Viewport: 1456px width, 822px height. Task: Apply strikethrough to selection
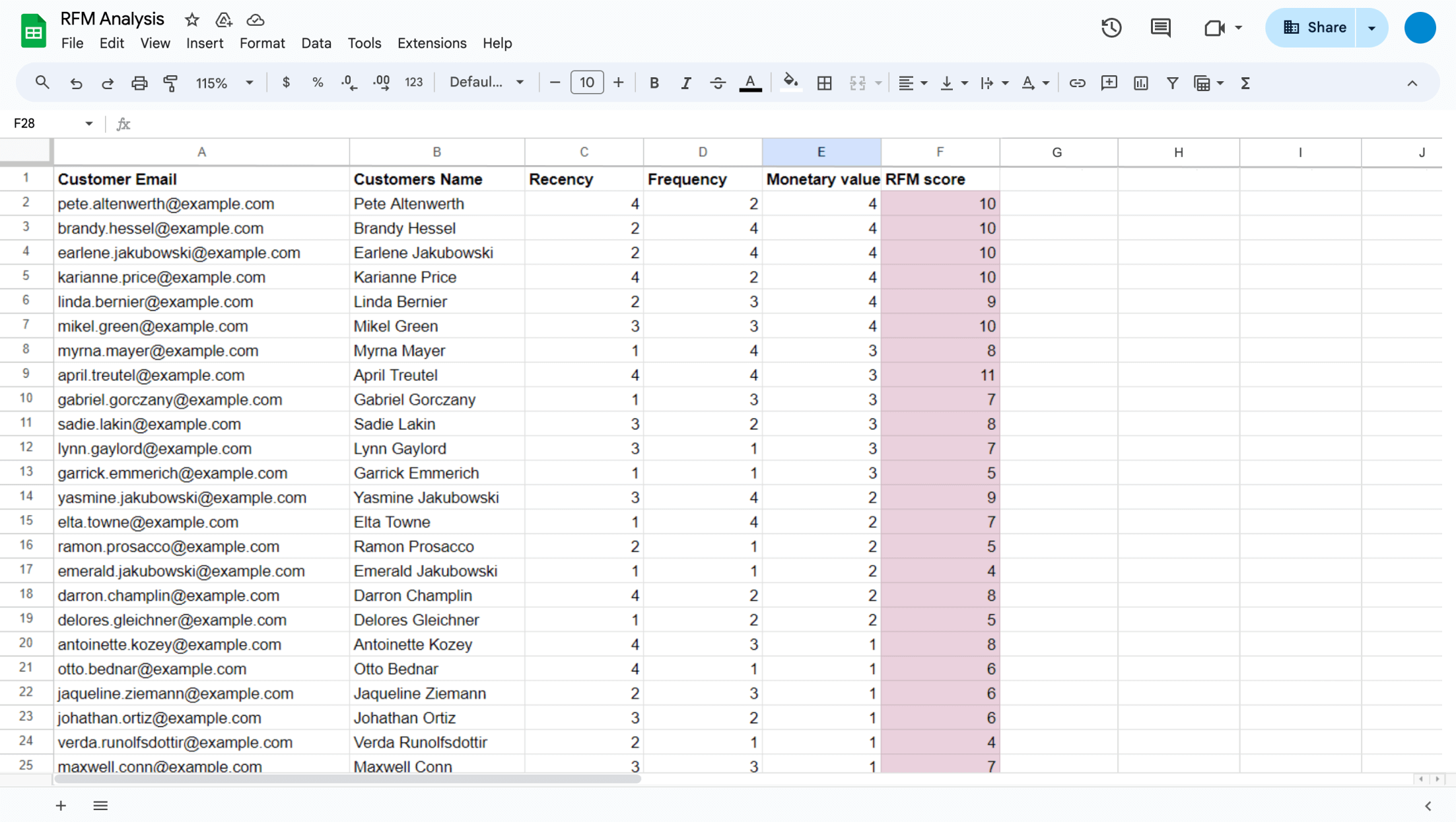pos(718,83)
